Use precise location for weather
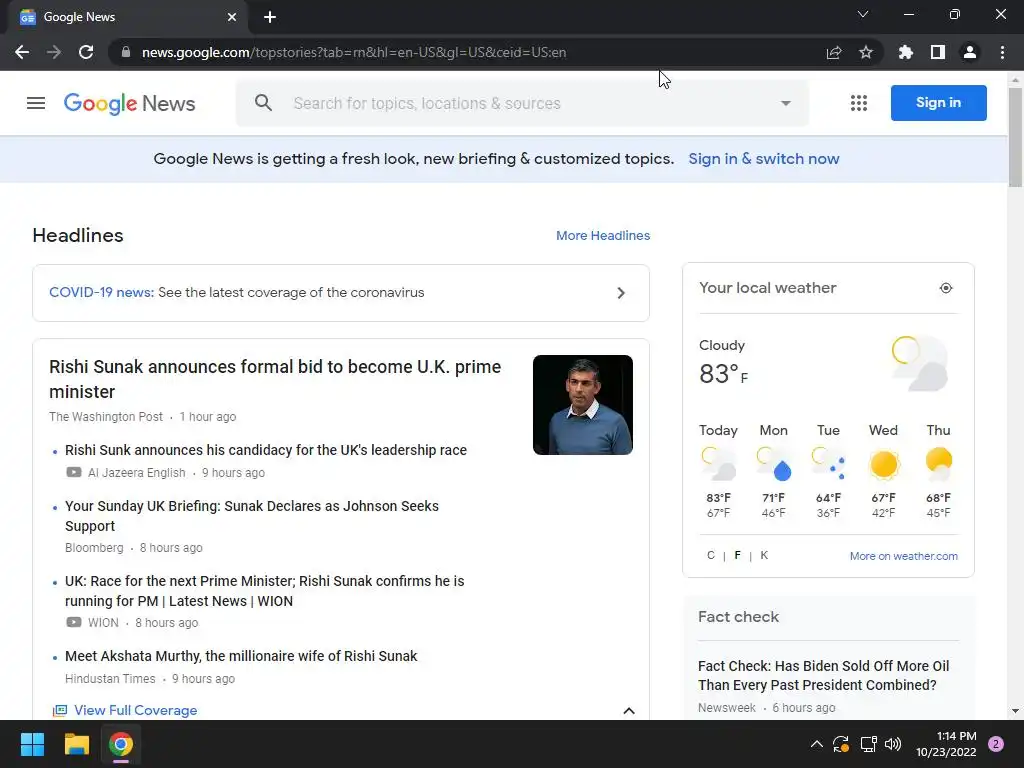 pyautogui.click(x=946, y=288)
